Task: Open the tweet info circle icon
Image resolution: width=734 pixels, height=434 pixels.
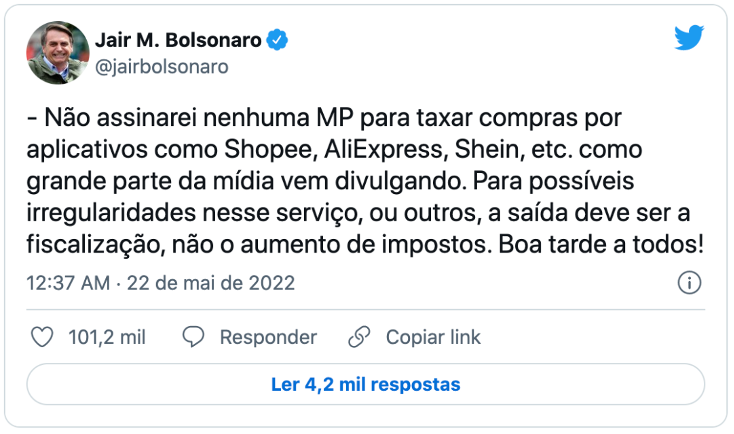Action: tap(689, 283)
